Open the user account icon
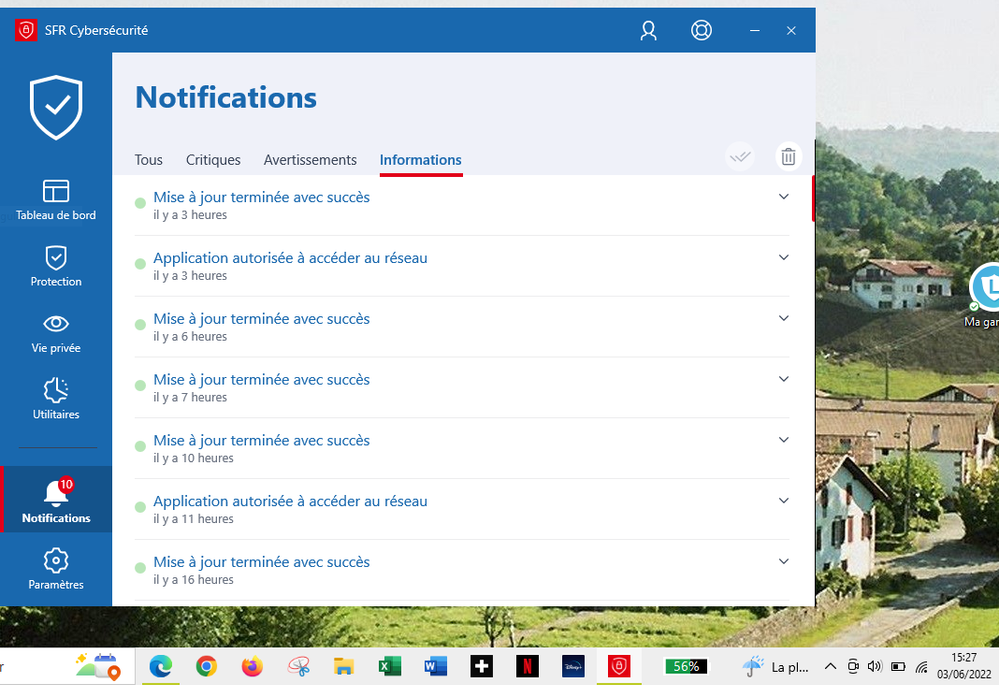 [648, 31]
